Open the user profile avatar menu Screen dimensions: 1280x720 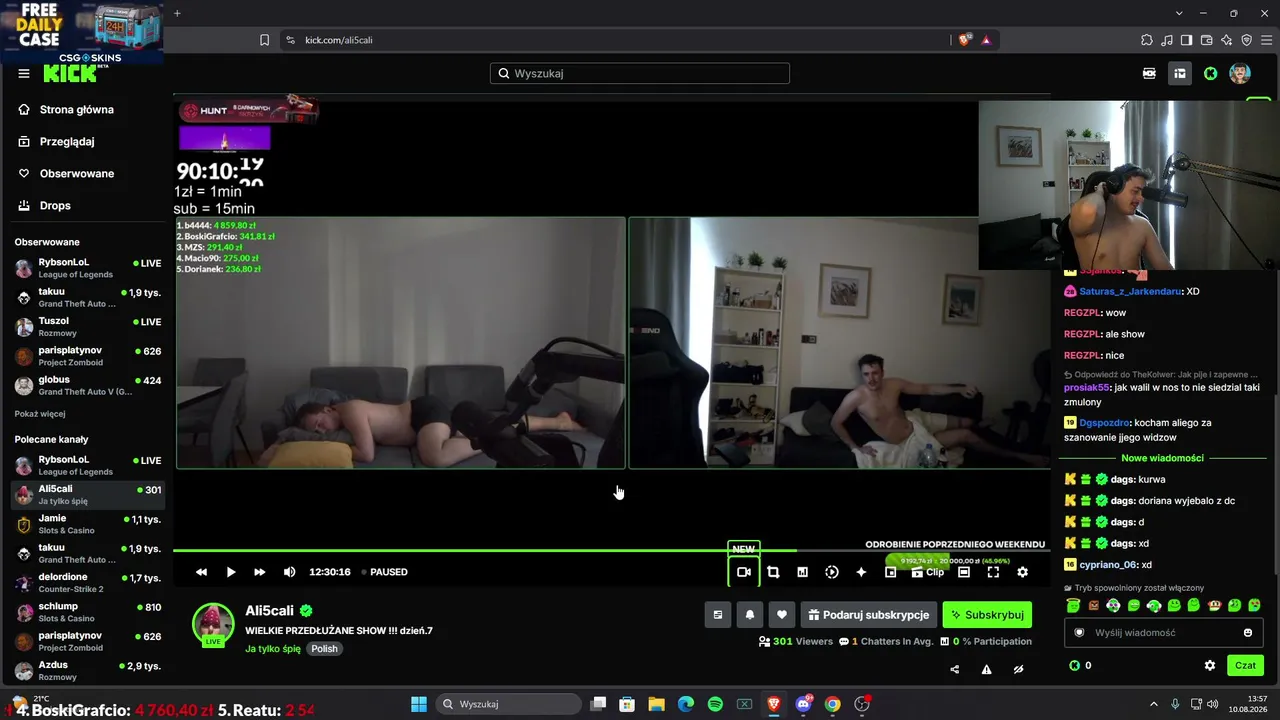1240,73
